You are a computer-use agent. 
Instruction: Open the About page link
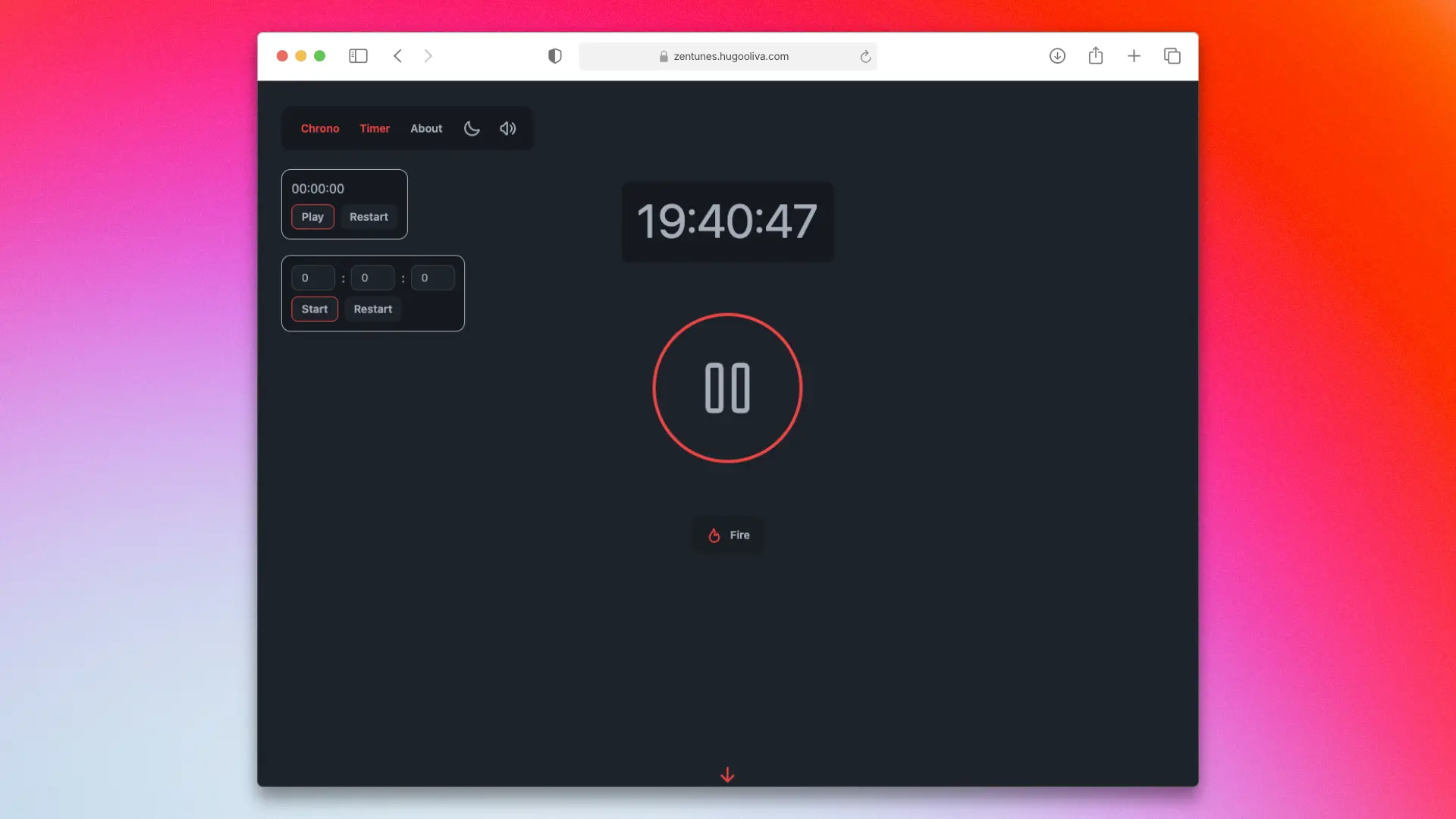pyautogui.click(x=426, y=129)
